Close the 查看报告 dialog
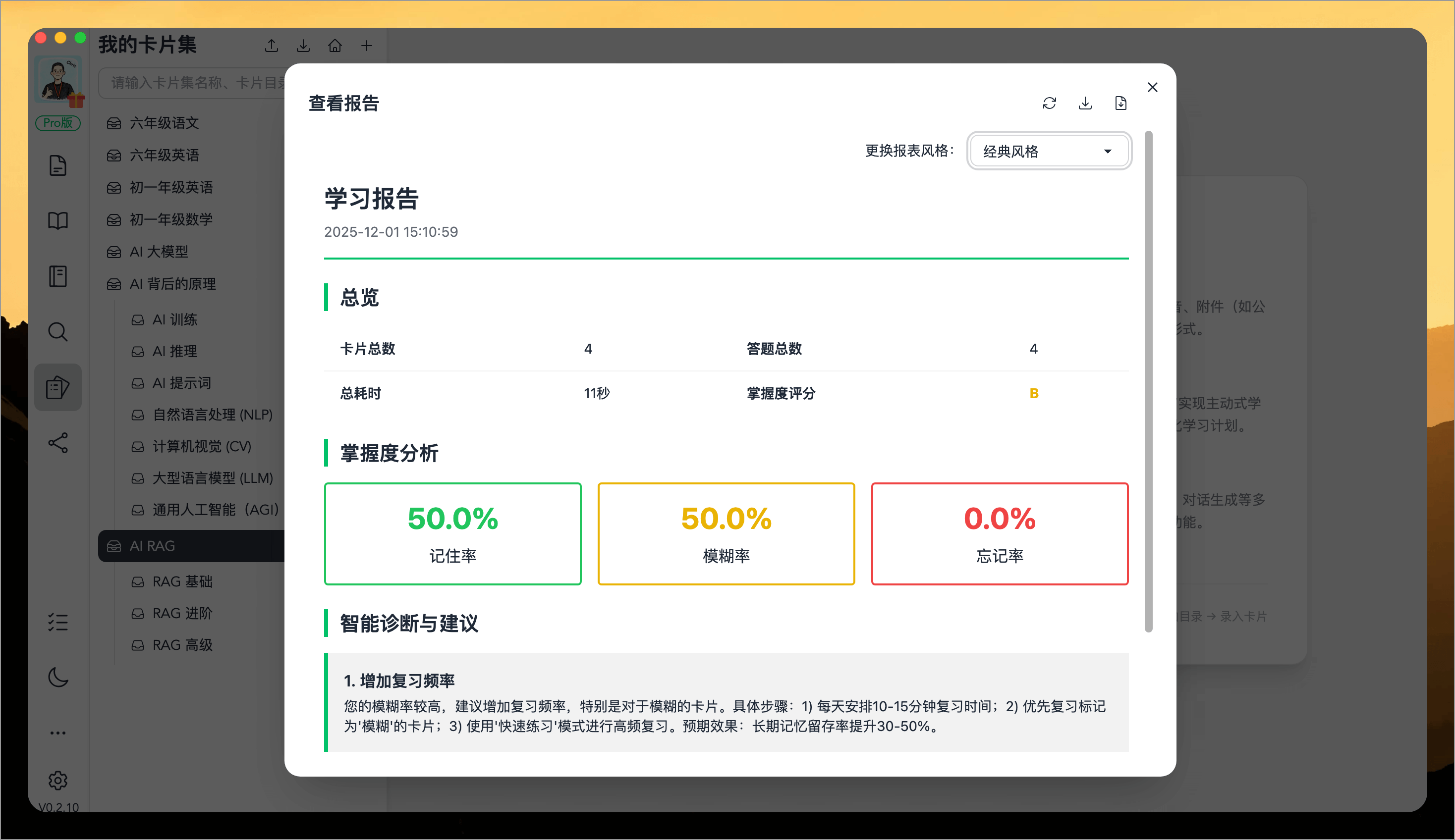Screen dimensions: 1455x840 (1152, 87)
